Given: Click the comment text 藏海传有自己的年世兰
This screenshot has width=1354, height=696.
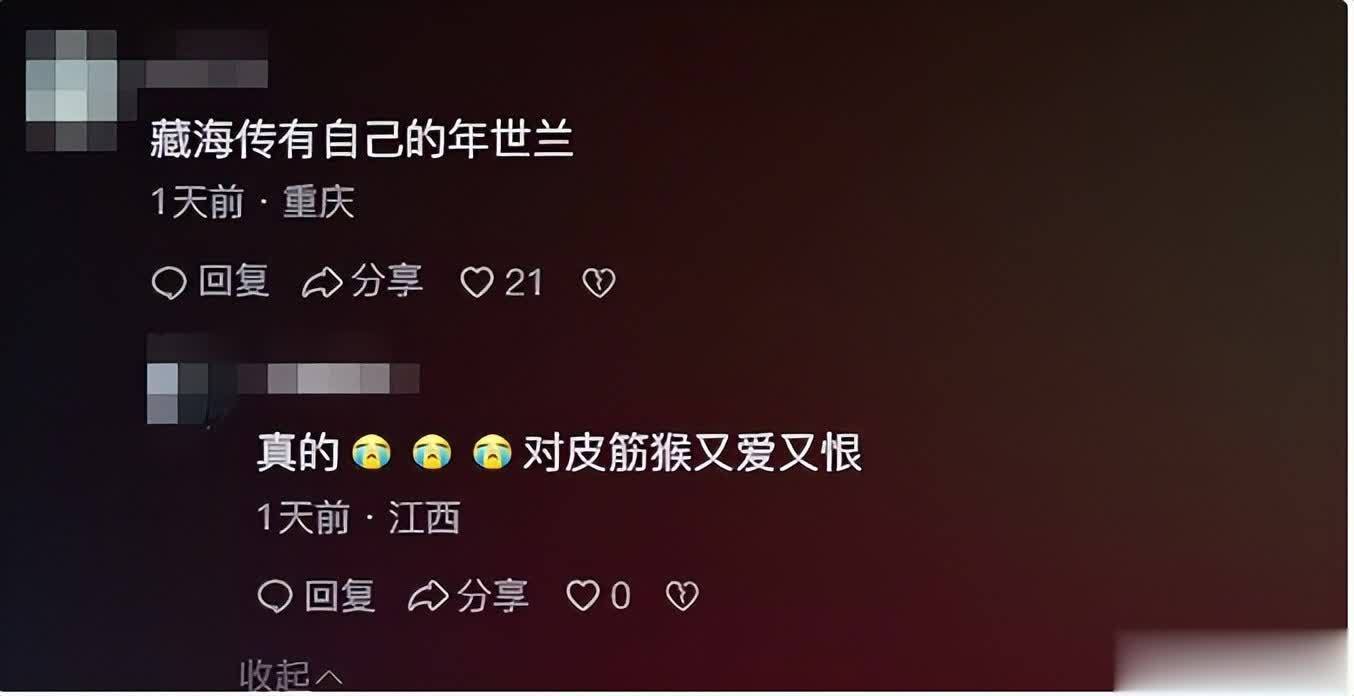Looking at the screenshot, I should (362, 140).
